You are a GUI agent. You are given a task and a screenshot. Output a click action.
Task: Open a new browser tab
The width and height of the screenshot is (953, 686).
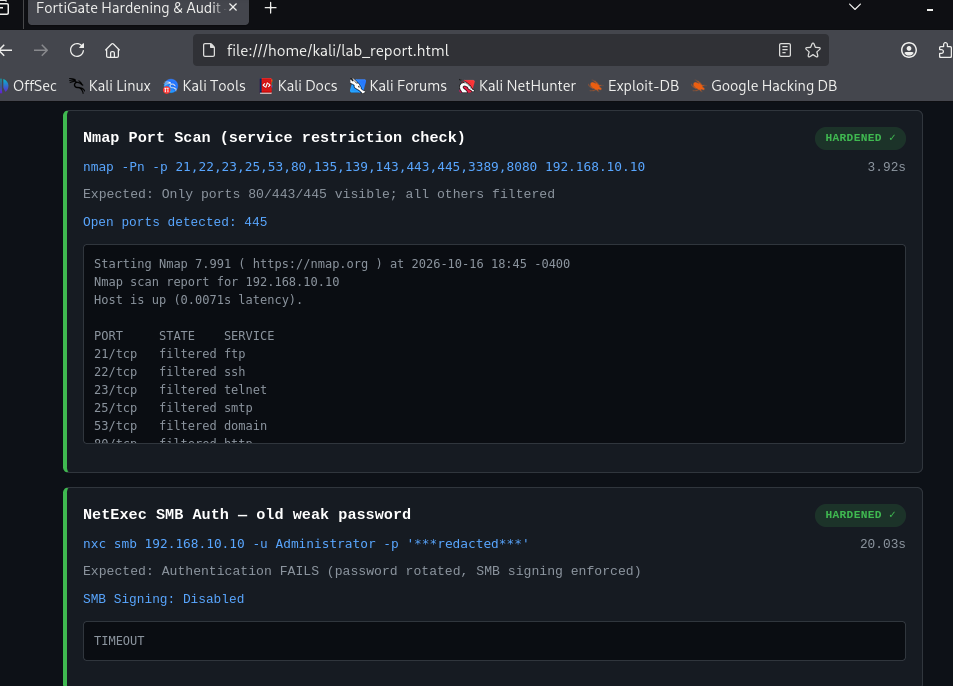pyautogui.click(x=270, y=8)
